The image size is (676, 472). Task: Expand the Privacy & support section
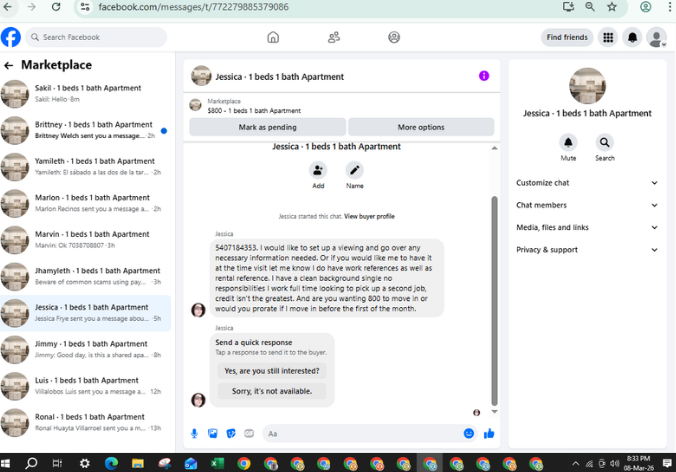click(587, 250)
